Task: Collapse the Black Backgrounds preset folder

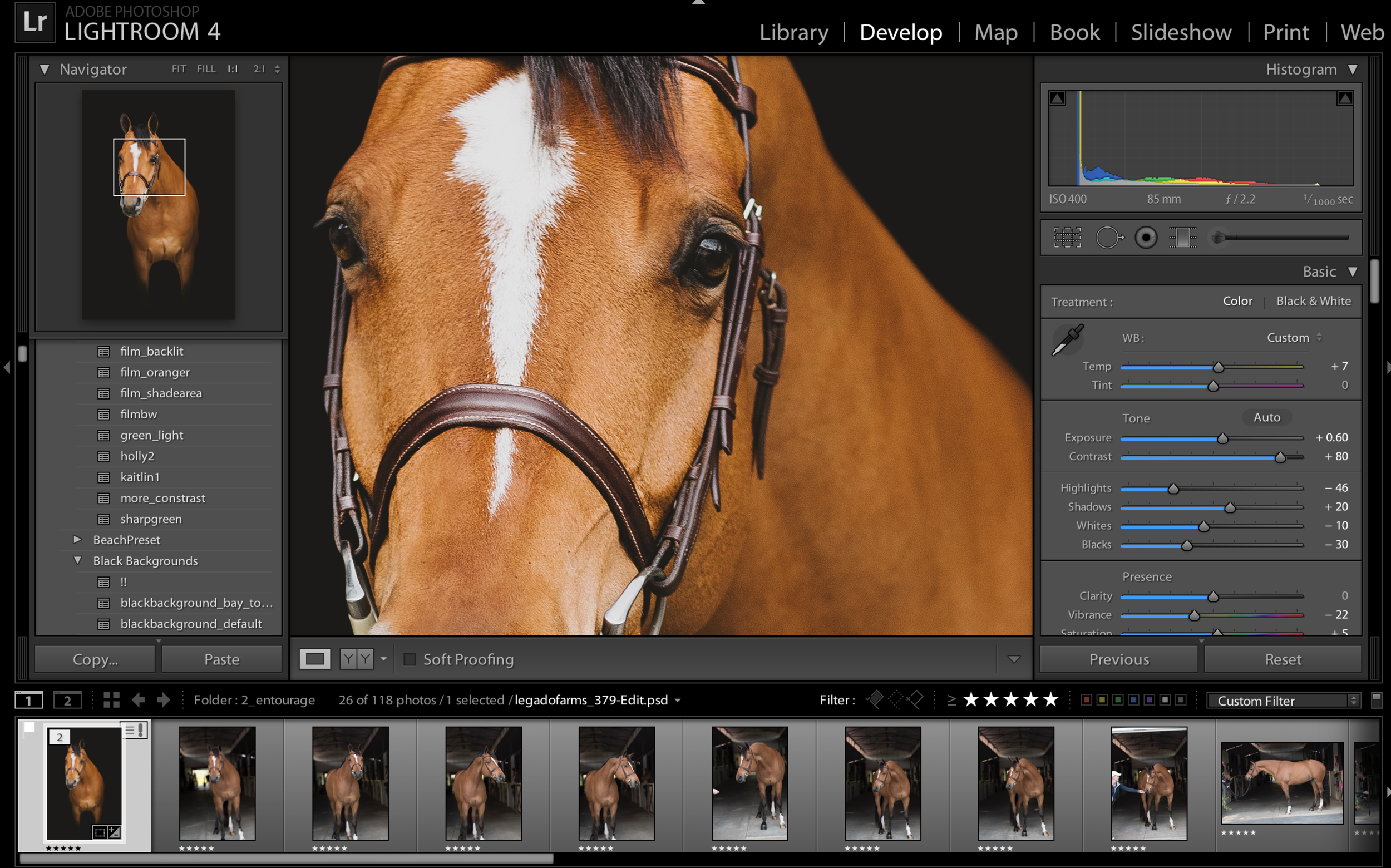Action: [x=77, y=560]
